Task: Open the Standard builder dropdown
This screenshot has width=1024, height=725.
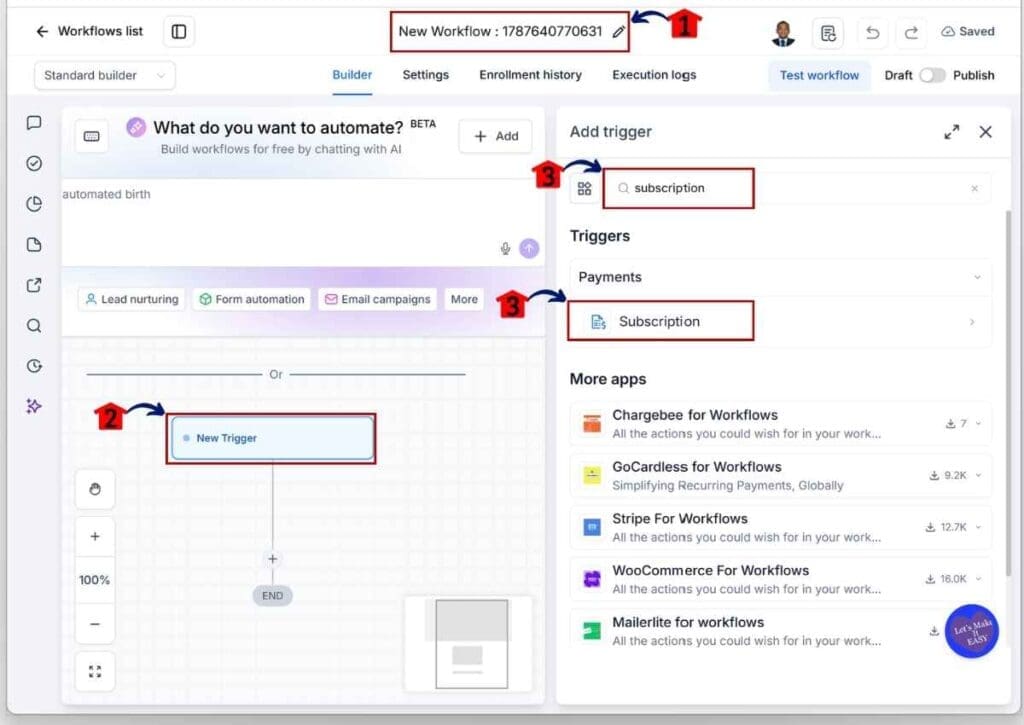Action: 104,75
